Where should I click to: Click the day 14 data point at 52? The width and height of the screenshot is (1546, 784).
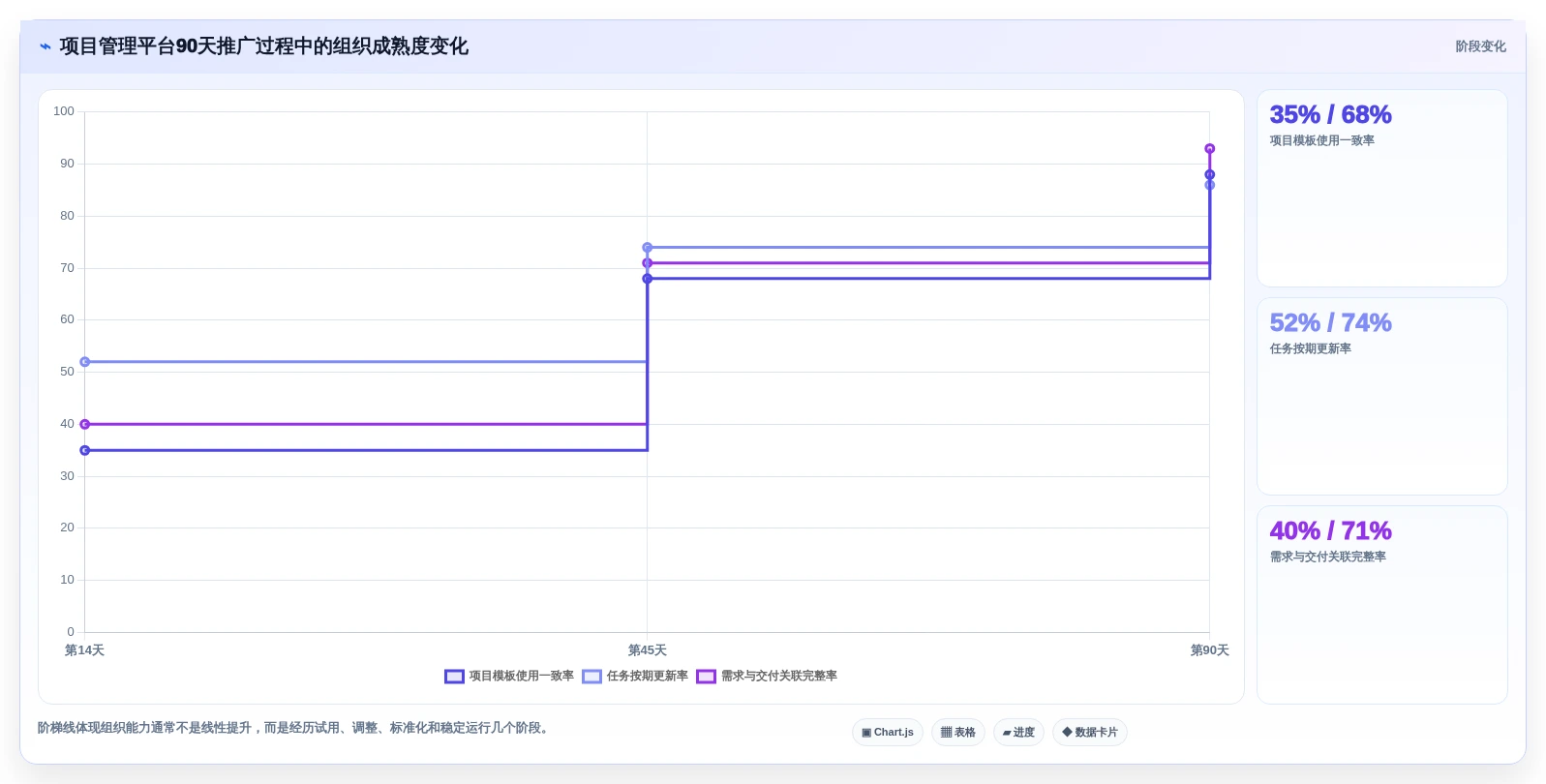[x=85, y=362]
